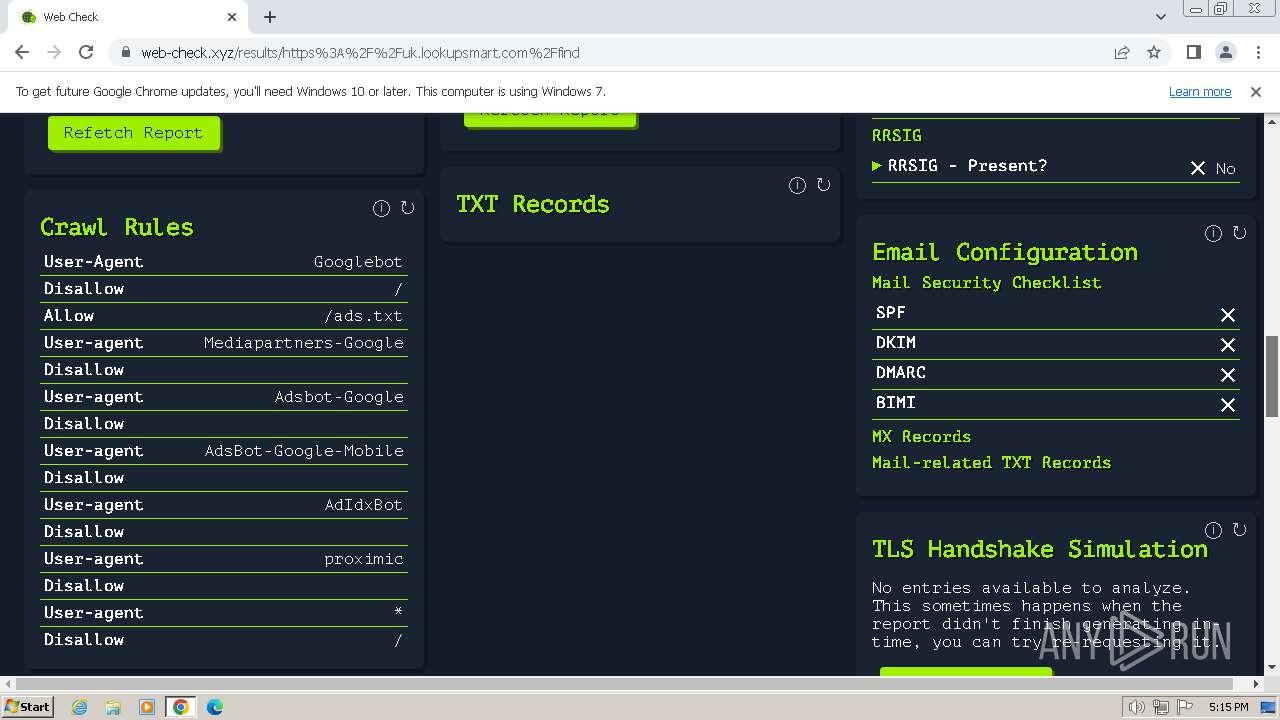Image resolution: width=1280 pixels, height=720 pixels.
Task: Refresh the Email Configuration card
Action: tap(1239, 233)
